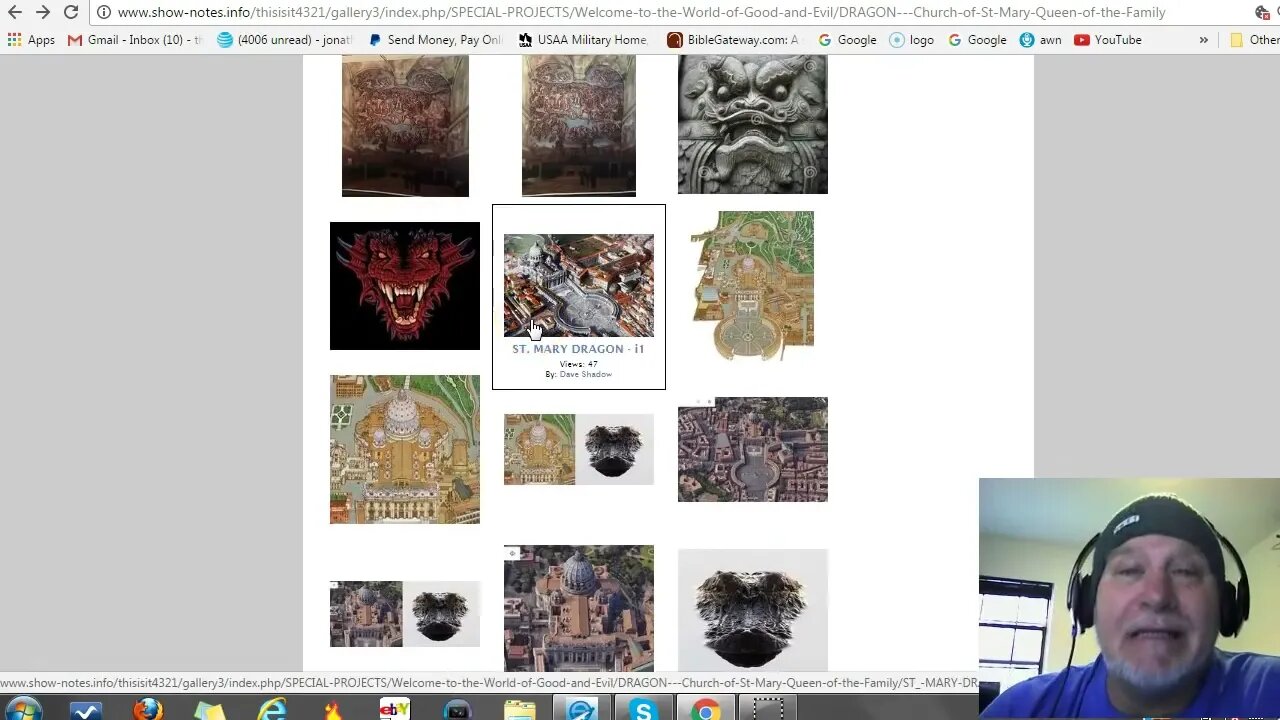The height and width of the screenshot is (720, 1280).
Task: Focus the address bar URL field
Action: tap(640, 12)
